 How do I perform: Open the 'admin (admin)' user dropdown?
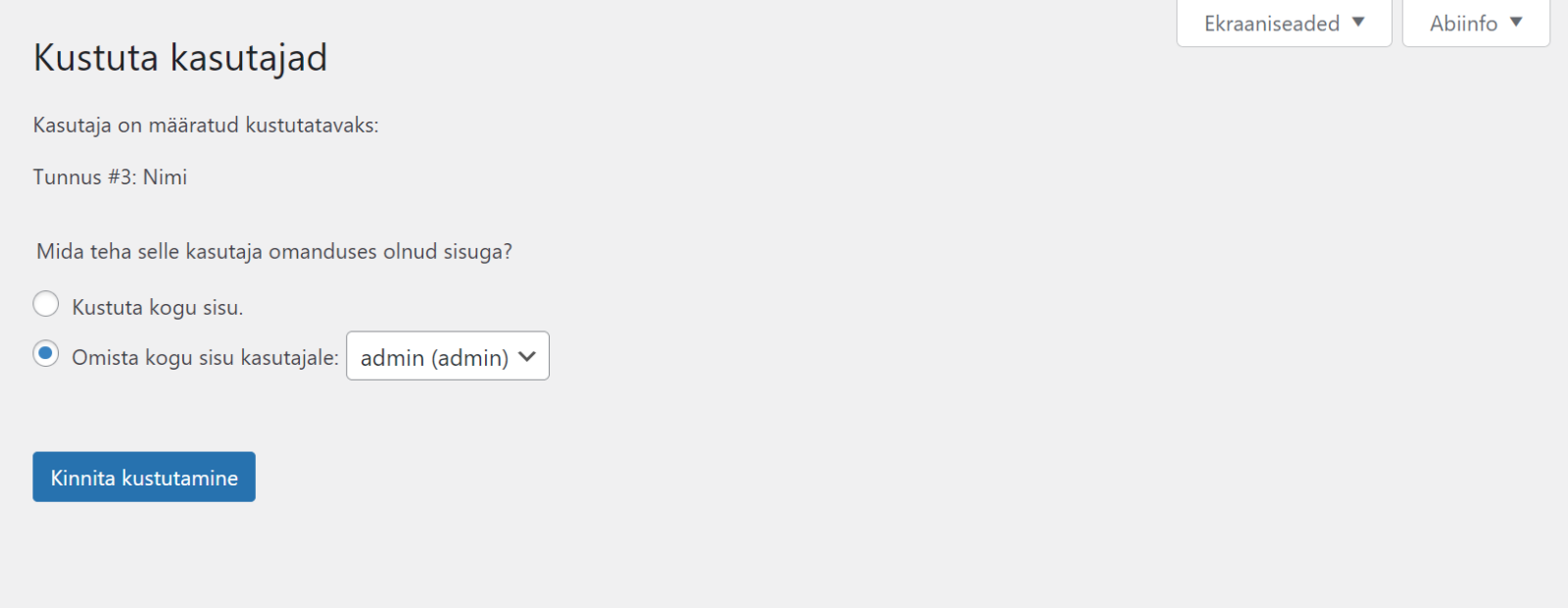[x=448, y=356]
